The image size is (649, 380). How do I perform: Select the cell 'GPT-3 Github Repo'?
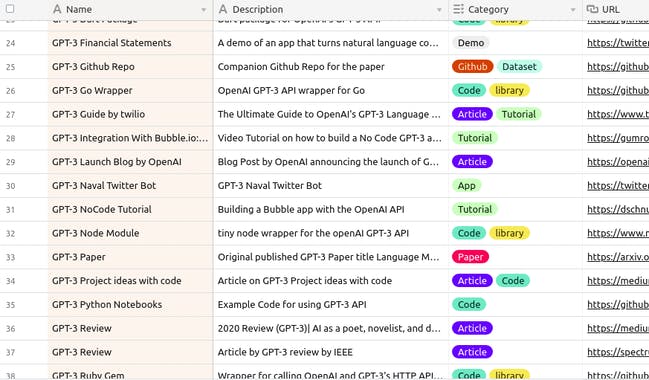coord(130,67)
